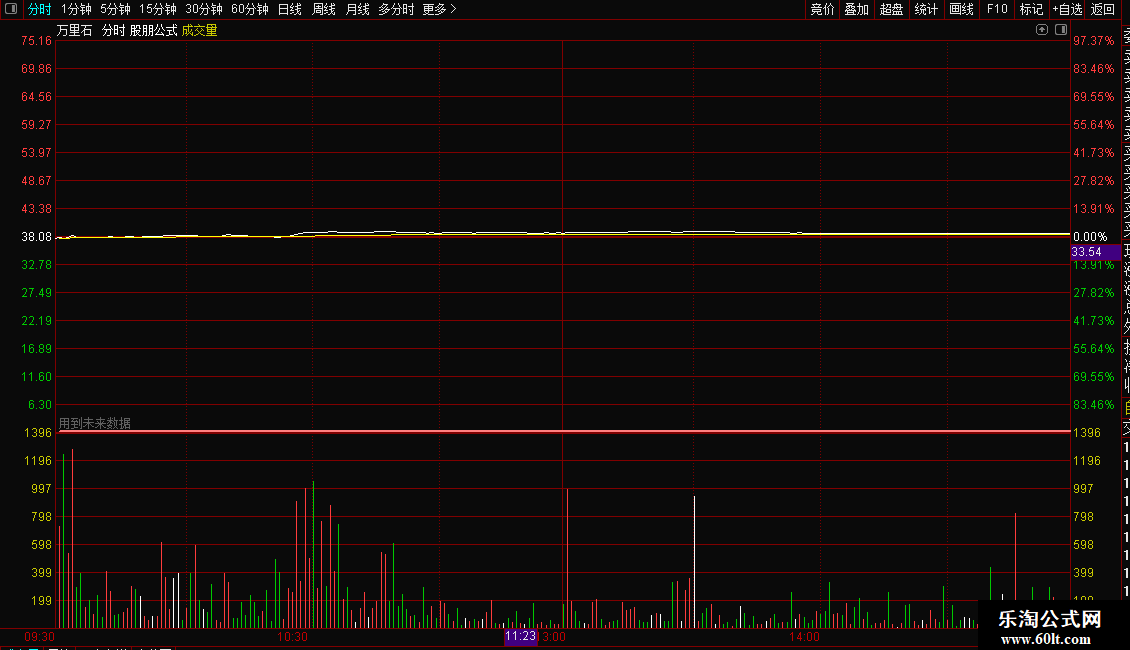1130x650 pixels.
Task: Click the 分时 chart title label
Action: point(113,30)
